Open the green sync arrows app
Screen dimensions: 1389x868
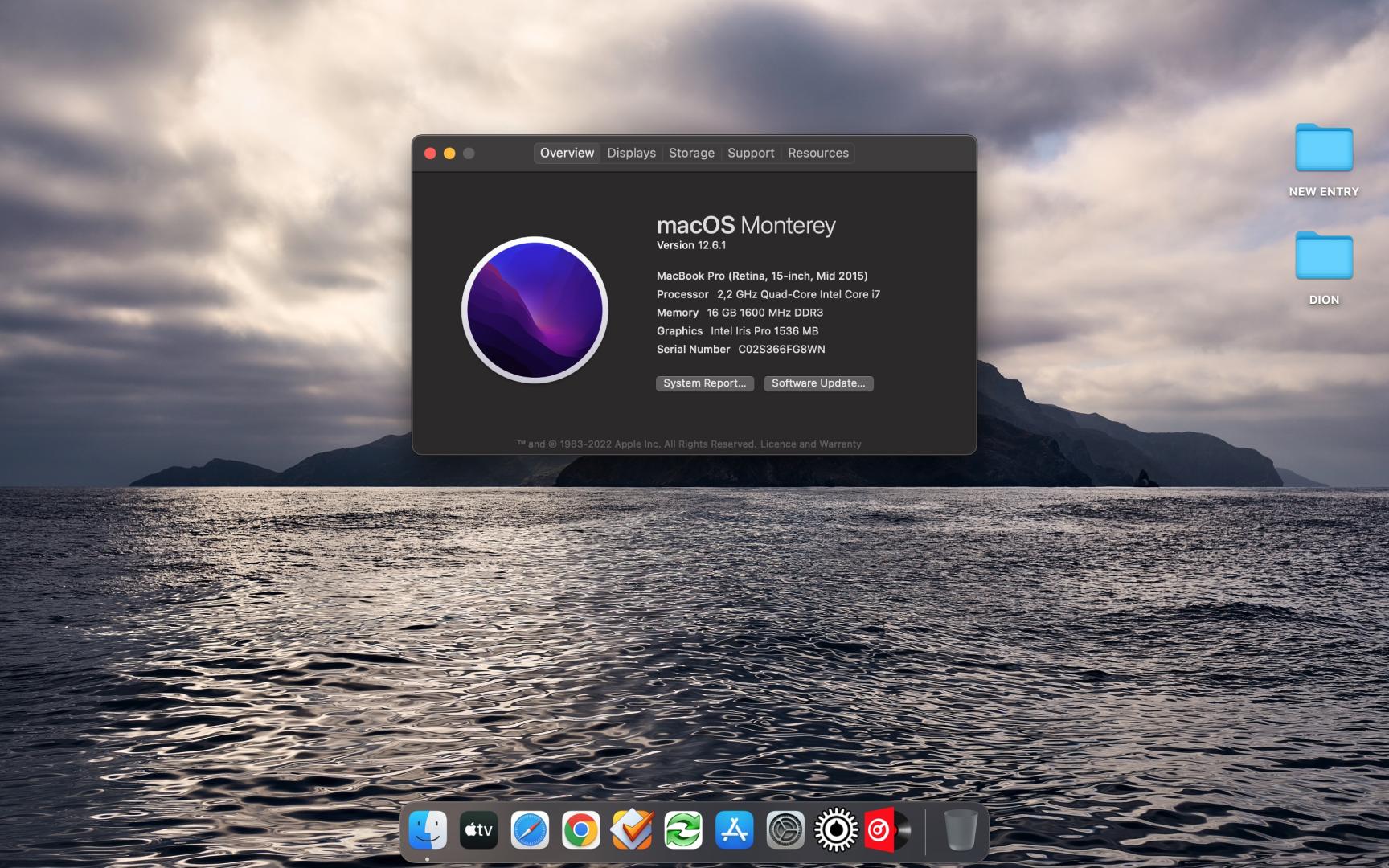683,830
